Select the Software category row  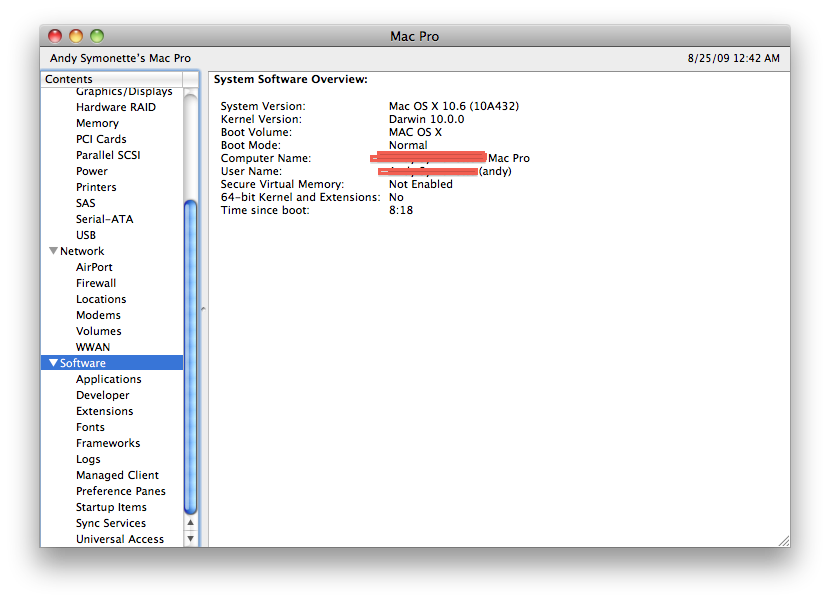(x=112, y=363)
